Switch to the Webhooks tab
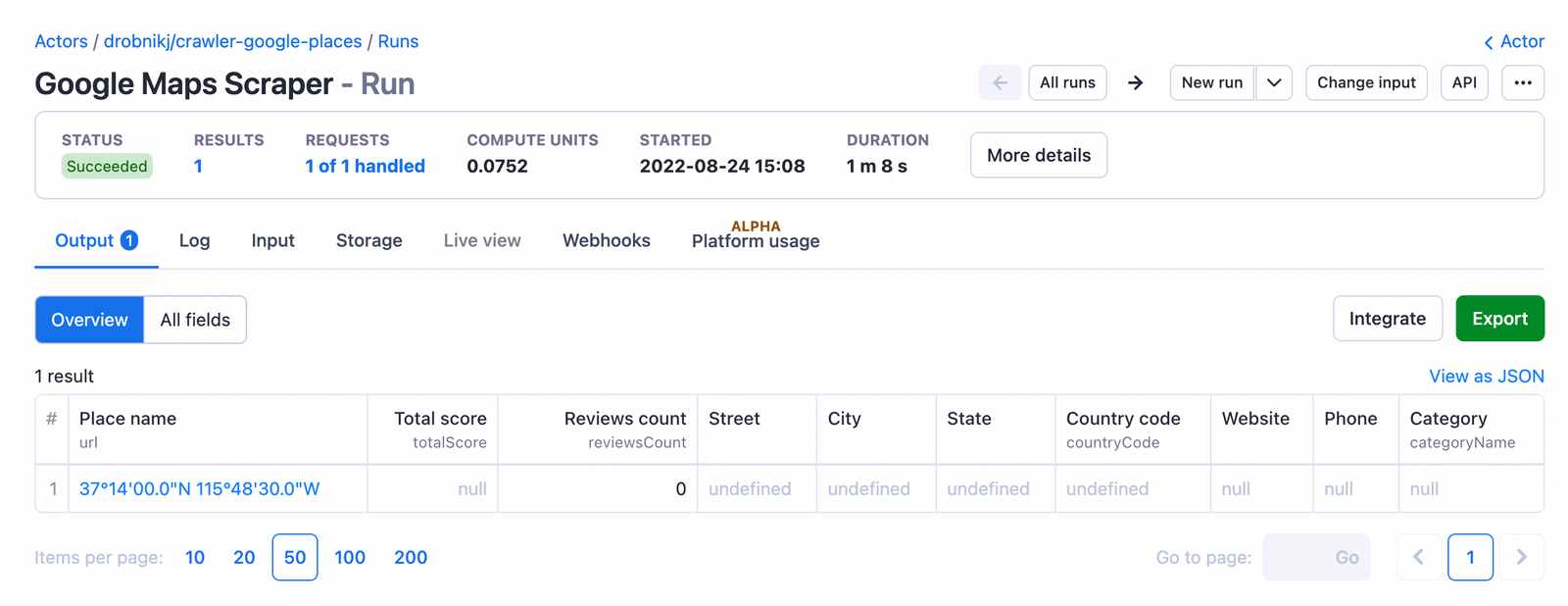 point(606,240)
